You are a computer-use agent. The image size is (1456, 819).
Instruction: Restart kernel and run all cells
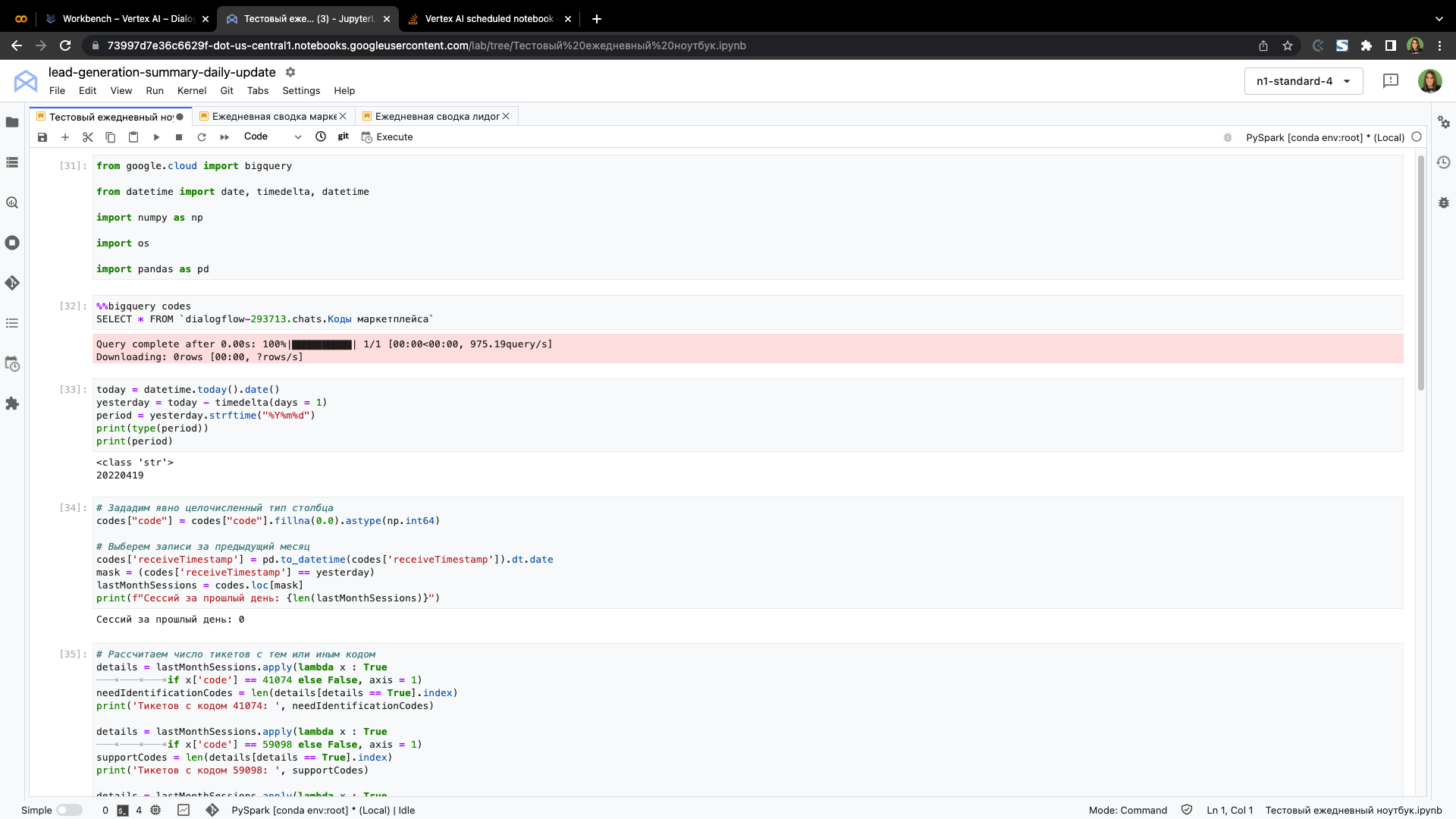tap(224, 137)
